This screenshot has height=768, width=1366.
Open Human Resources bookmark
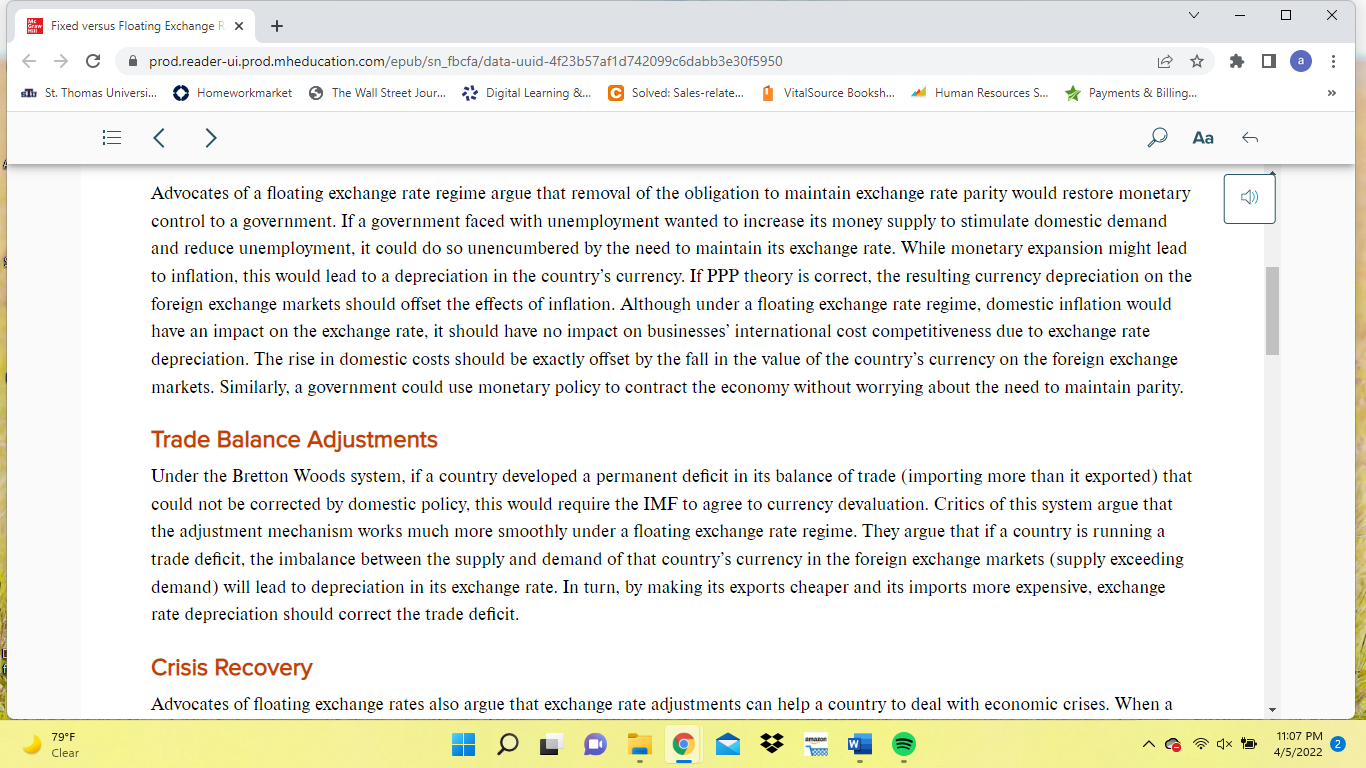[x=980, y=93]
